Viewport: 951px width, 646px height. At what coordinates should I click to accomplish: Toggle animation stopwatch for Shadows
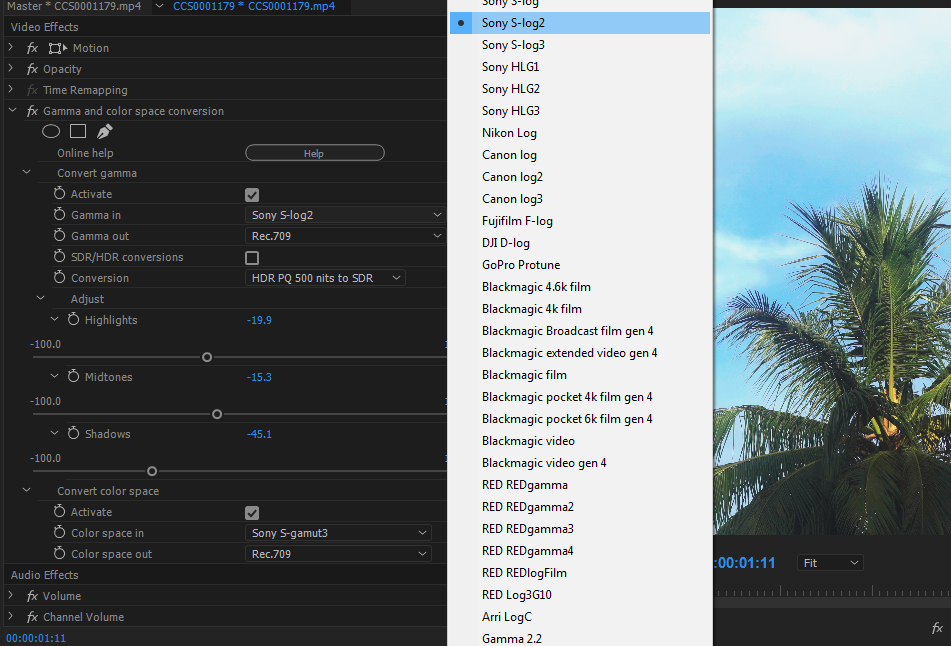click(x=73, y=433)
